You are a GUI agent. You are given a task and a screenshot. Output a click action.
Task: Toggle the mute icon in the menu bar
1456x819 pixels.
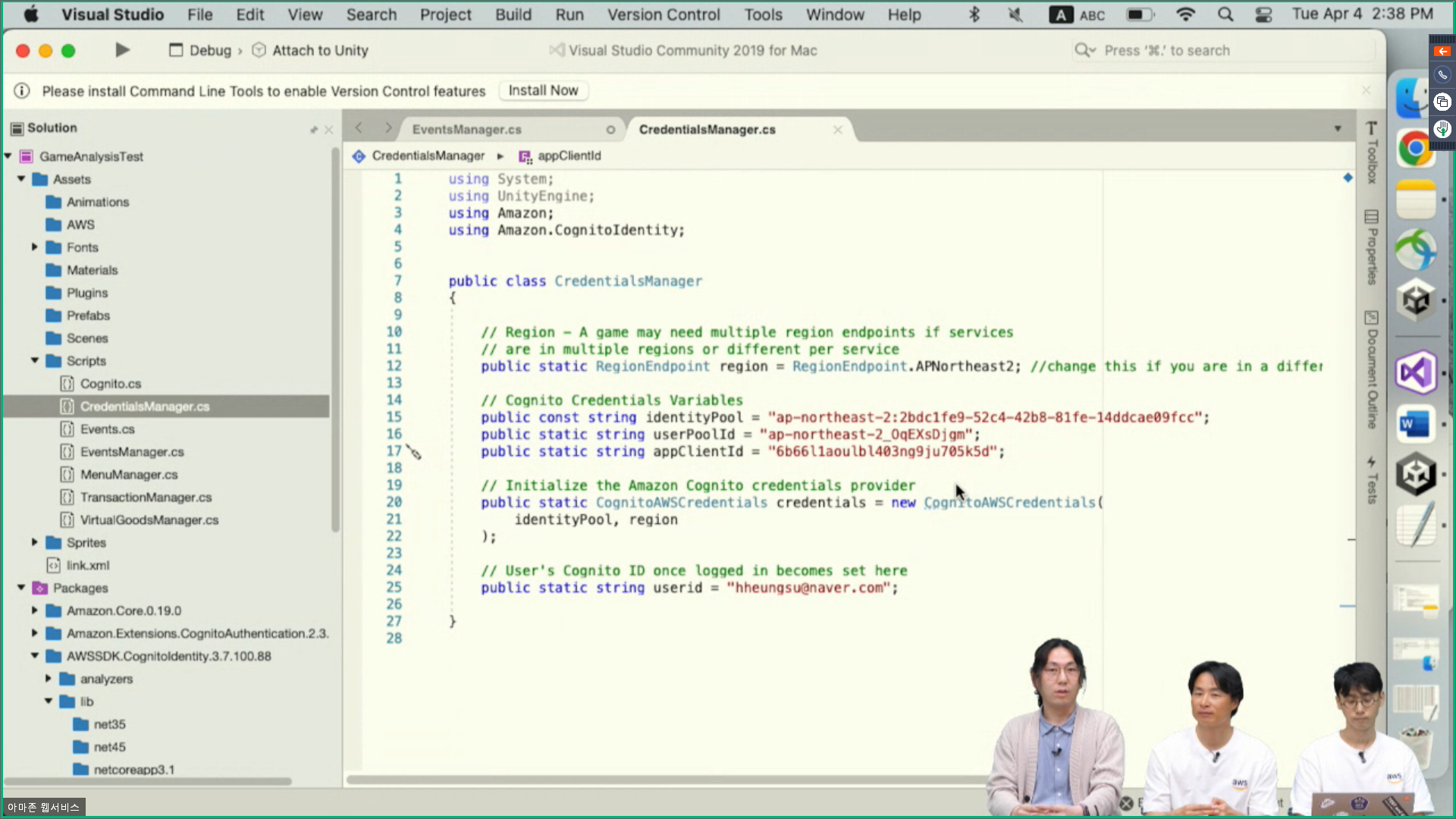[1015, 14]
